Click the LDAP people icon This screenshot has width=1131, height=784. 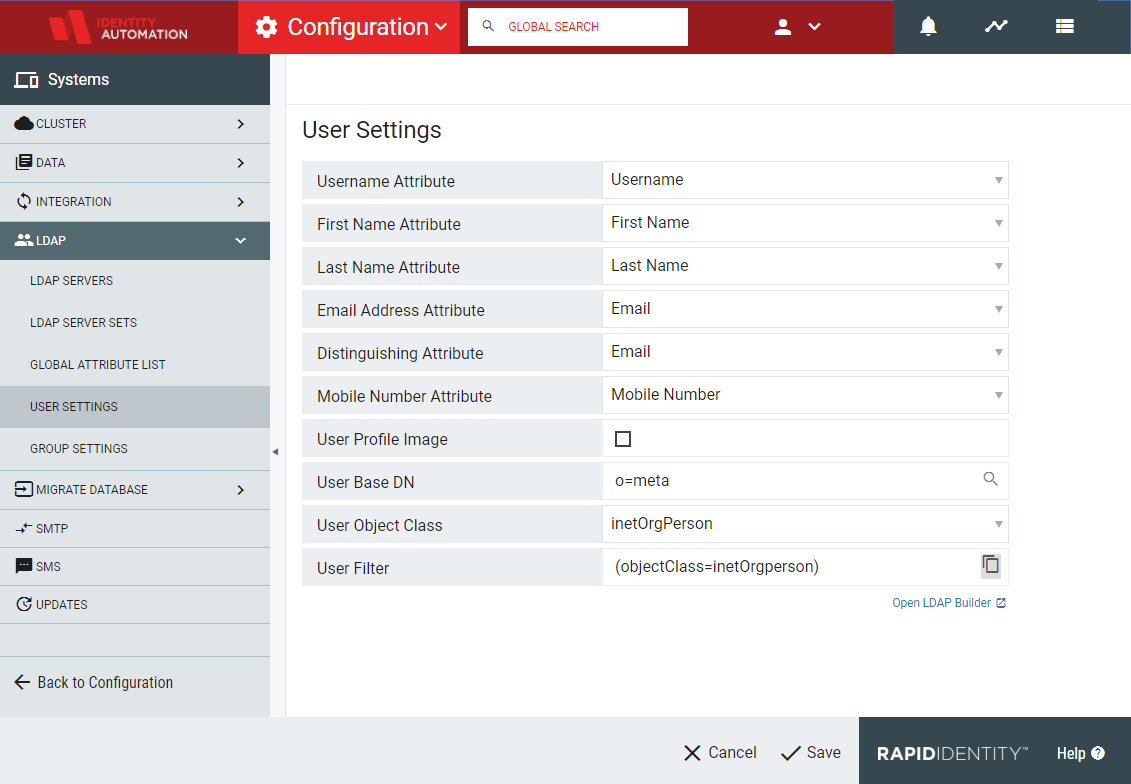coord(24,240)
